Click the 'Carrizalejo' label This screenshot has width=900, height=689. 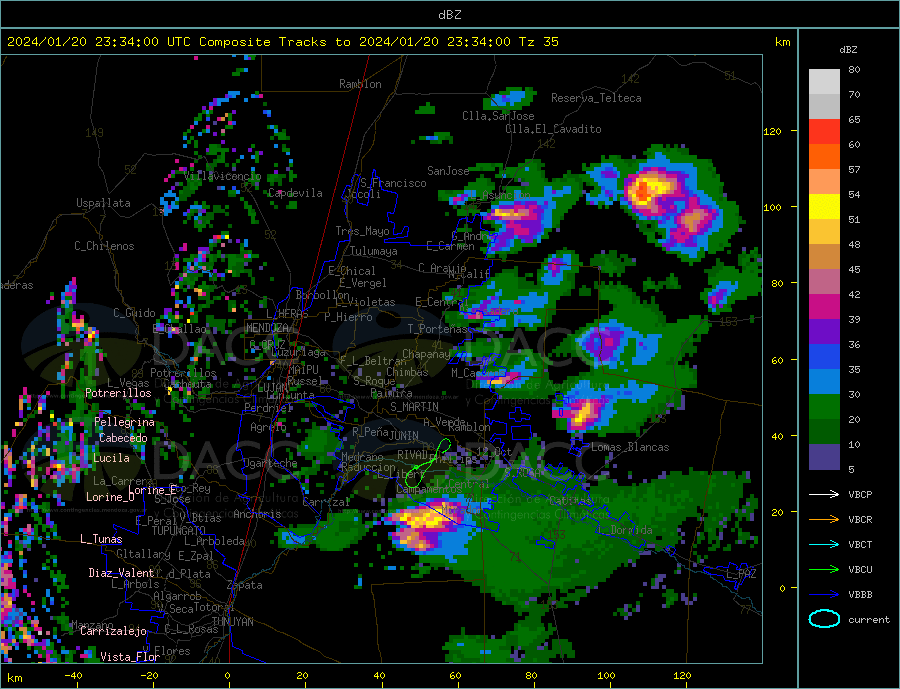coord(113,632)
